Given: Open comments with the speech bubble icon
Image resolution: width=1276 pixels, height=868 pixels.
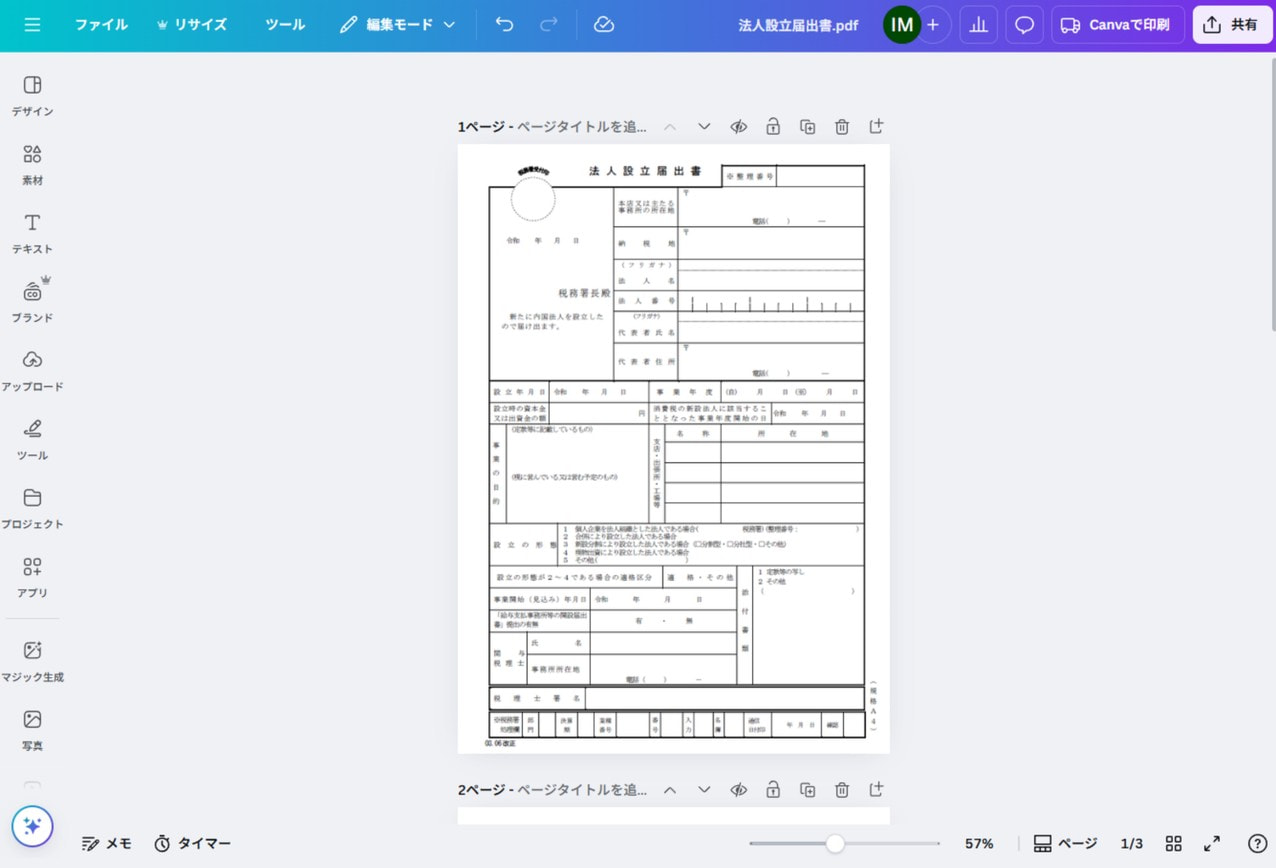Looking at the screenshot, I should pyautogui.click(x=1024, y=24).
